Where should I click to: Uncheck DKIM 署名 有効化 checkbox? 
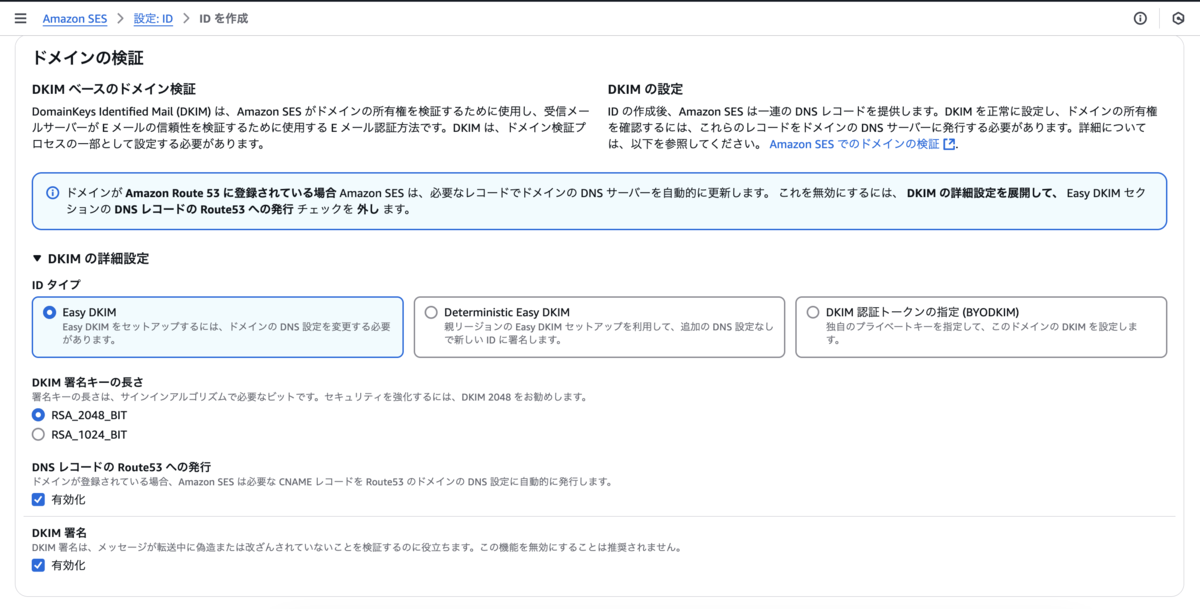[x=39, y=565]
